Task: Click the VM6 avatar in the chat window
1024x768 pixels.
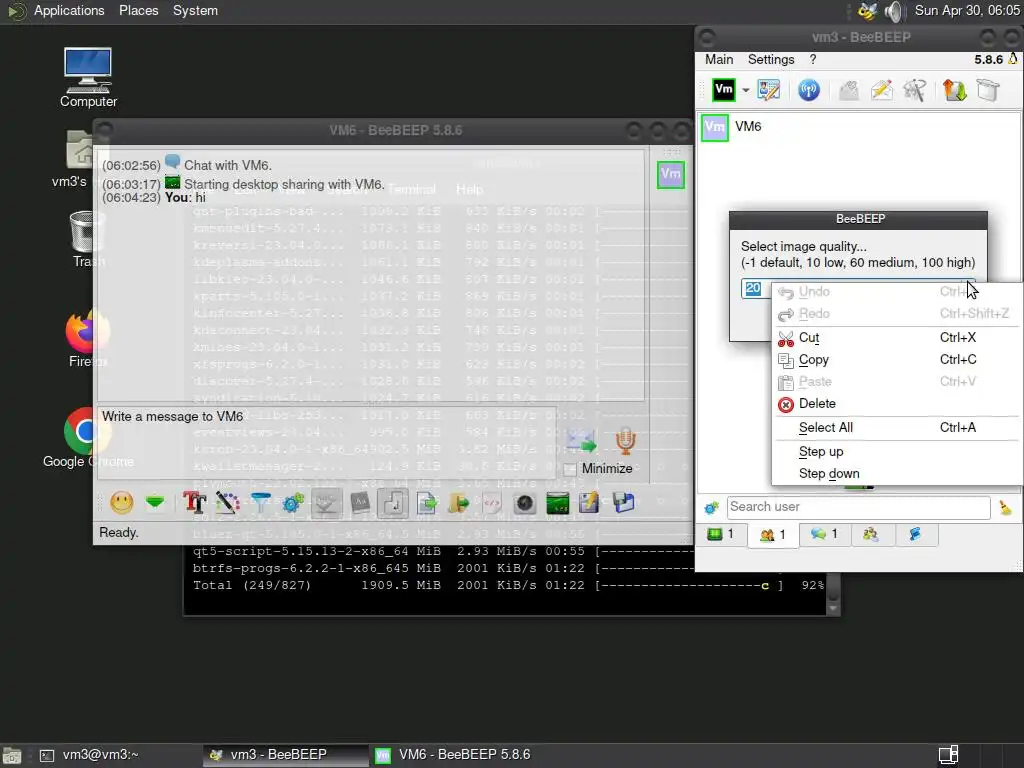Action: coord(671,174)
